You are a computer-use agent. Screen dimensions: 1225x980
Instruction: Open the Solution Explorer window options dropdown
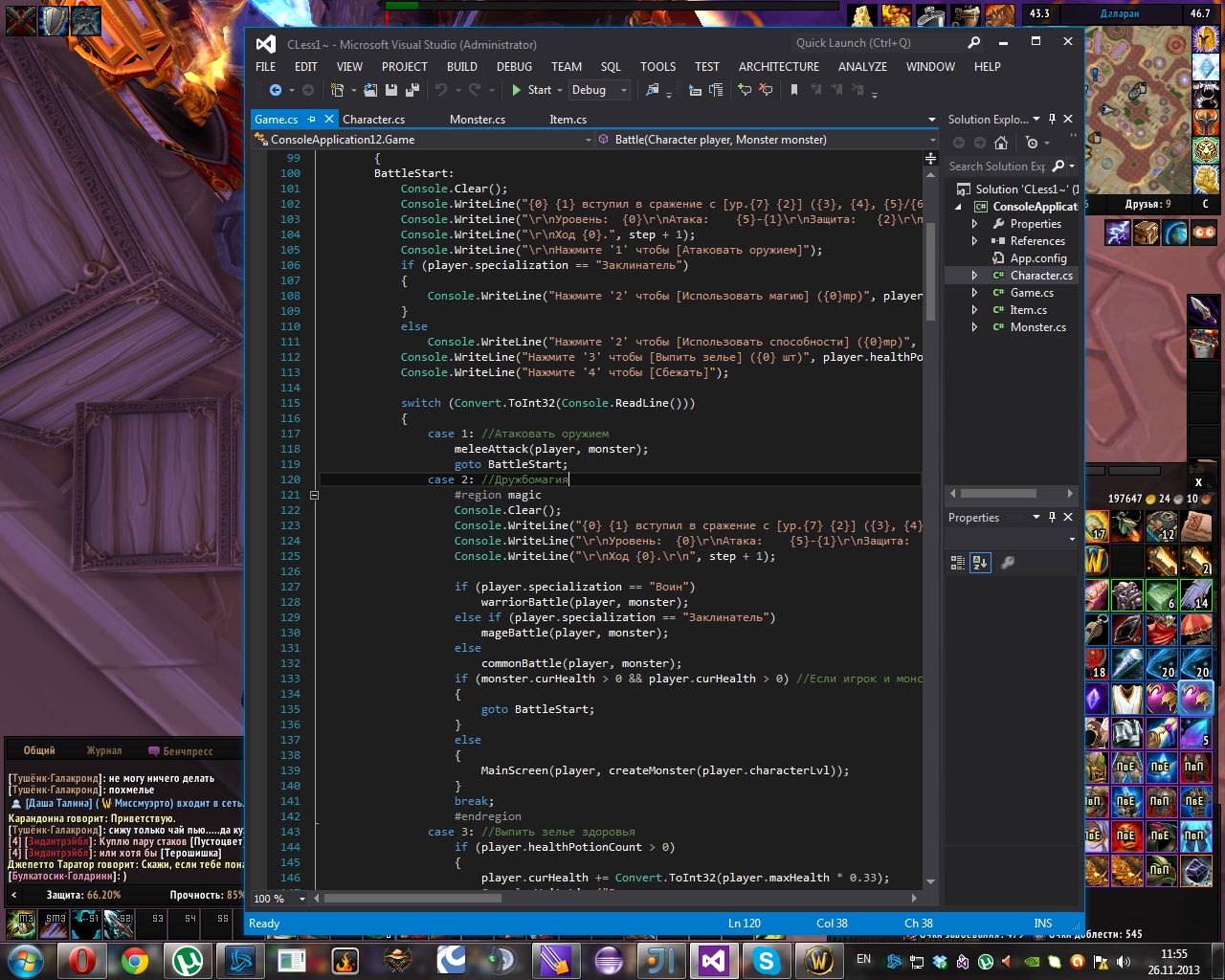[1036, 120]
